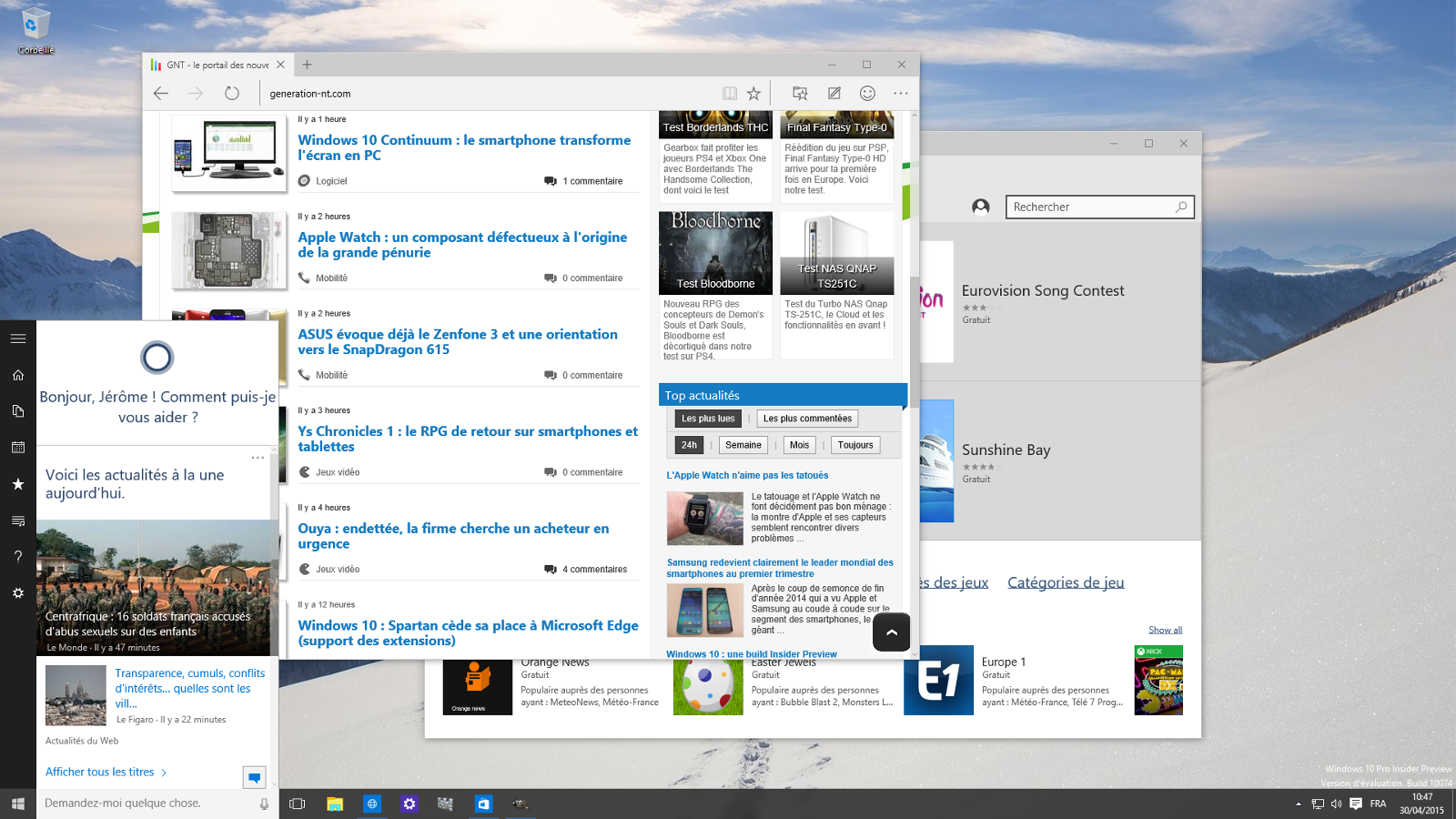1456x819 pixels.
Task: Open Action Center notification icon
Action: (x=1356, y=804)
